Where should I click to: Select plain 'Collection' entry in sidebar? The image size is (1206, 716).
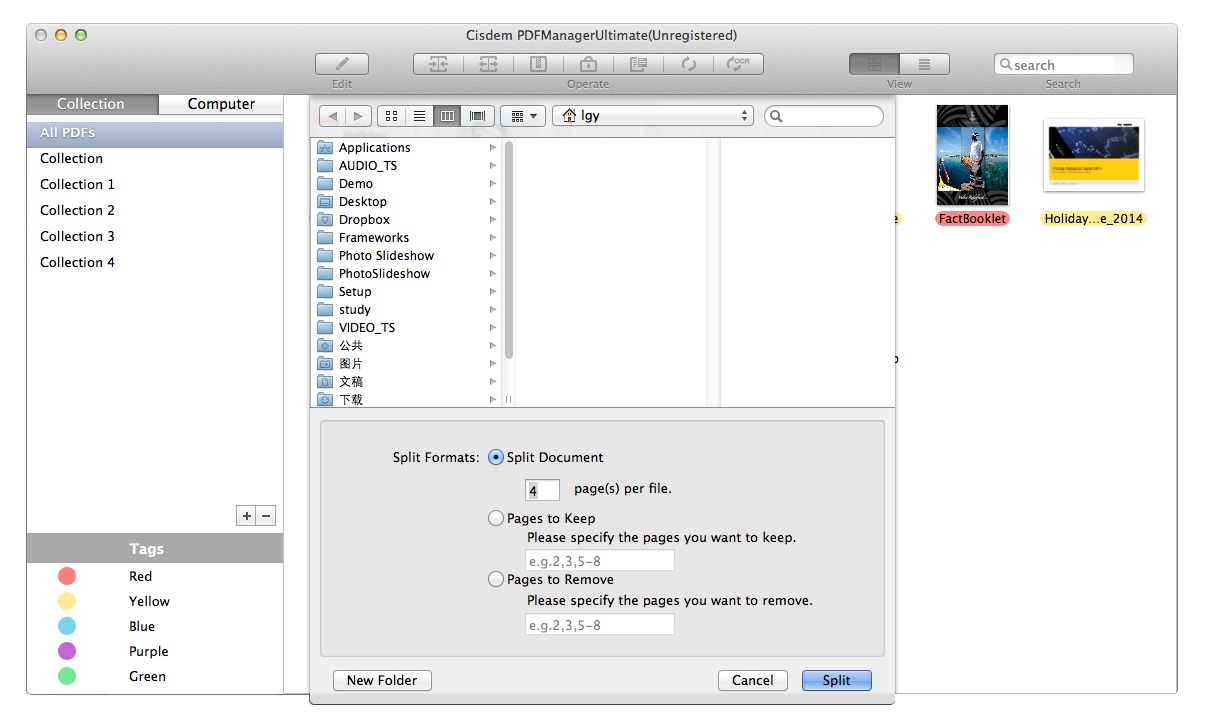(x=155, y=159)
